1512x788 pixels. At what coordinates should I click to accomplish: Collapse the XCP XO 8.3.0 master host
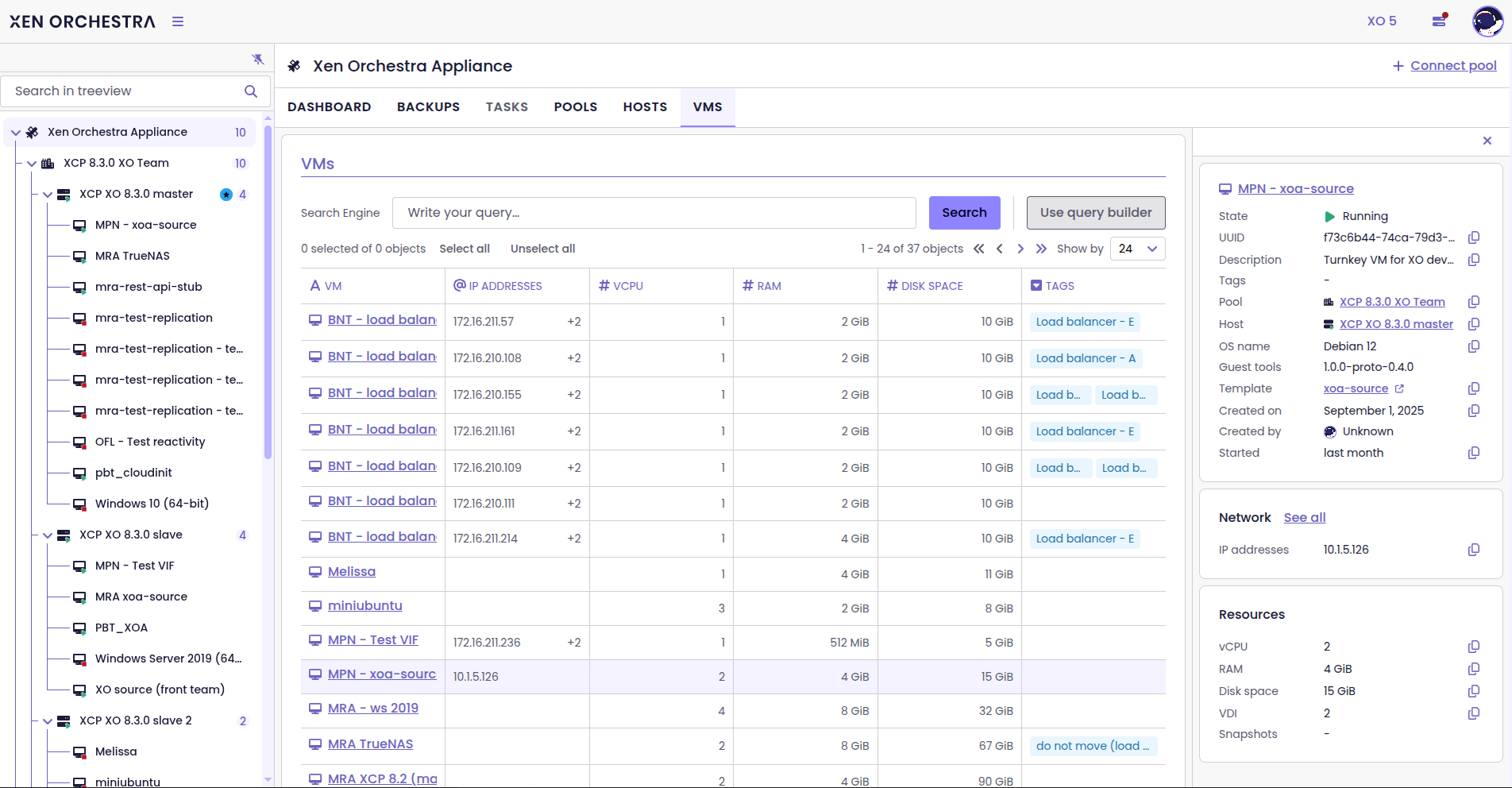click(x=48, y=195)
